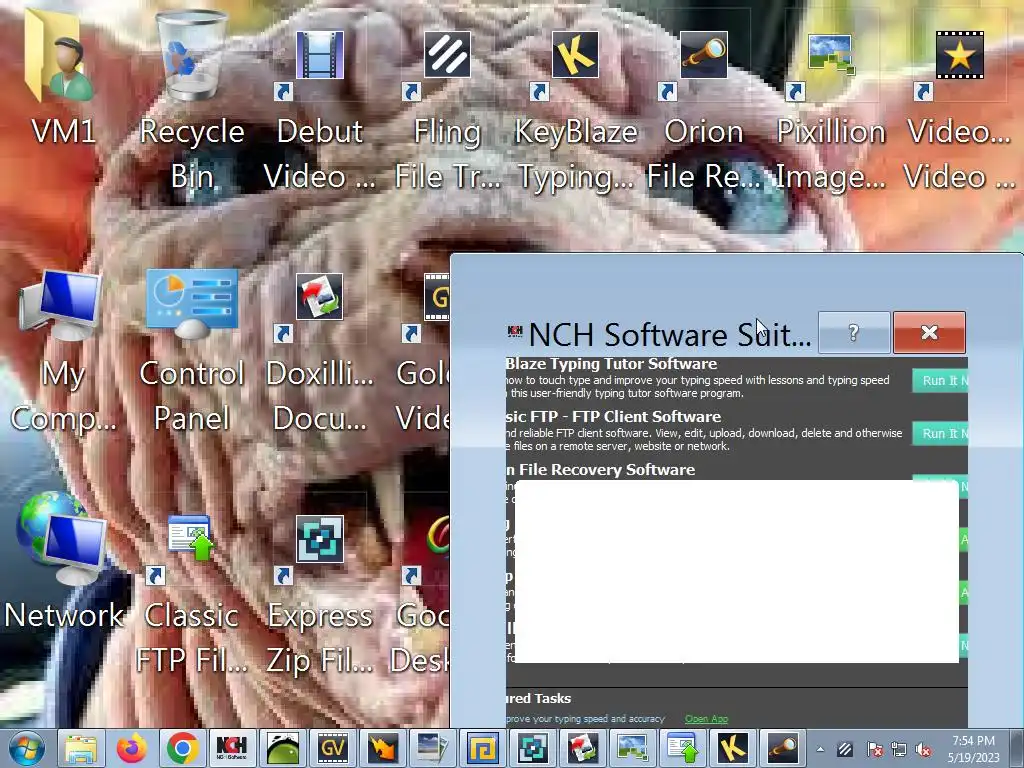Click the Open App link
This screenshot has width=1024, height=768.
[706, 718]
